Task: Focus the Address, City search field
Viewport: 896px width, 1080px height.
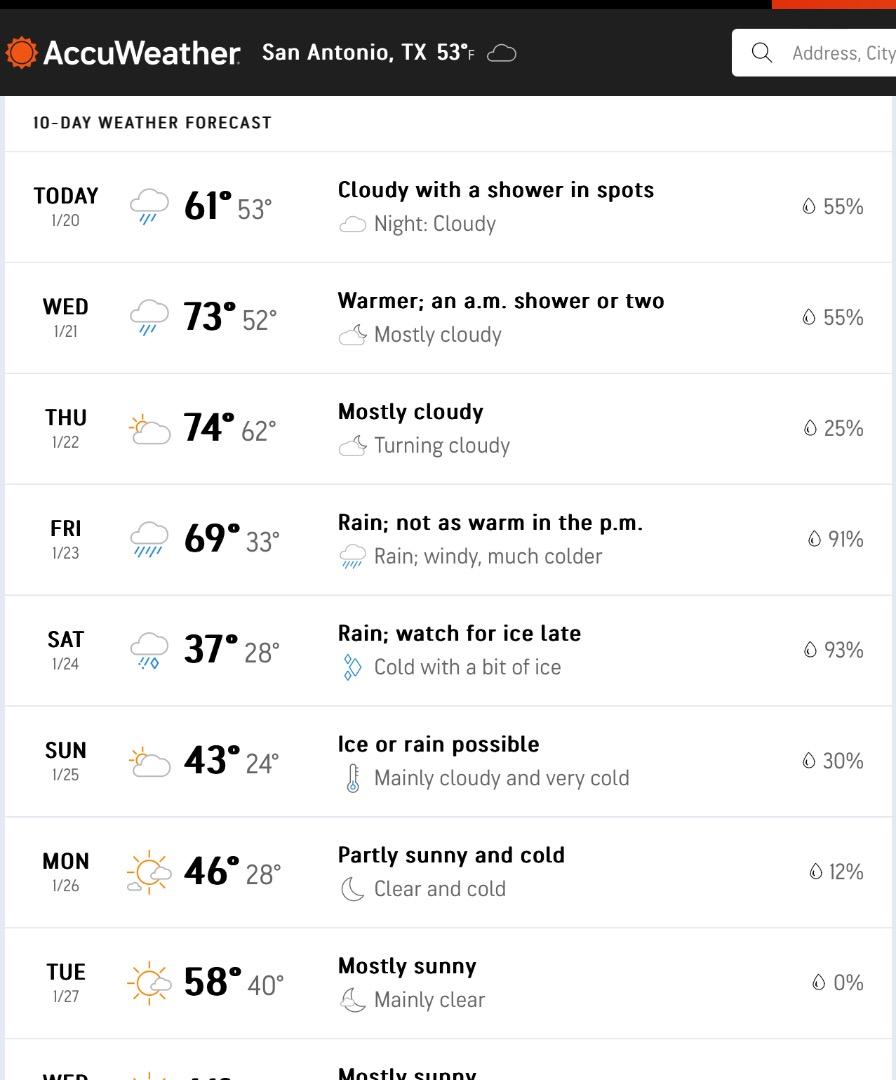Action: coord(840,53)
